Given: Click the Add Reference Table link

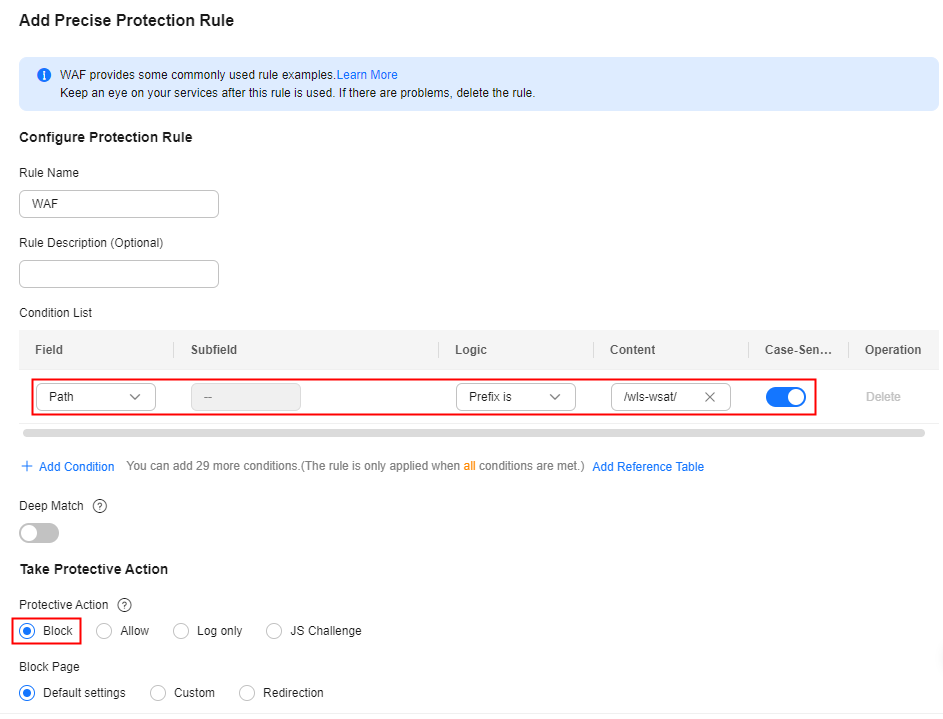Looking at the screenshot, I should [x=648, y=467].
